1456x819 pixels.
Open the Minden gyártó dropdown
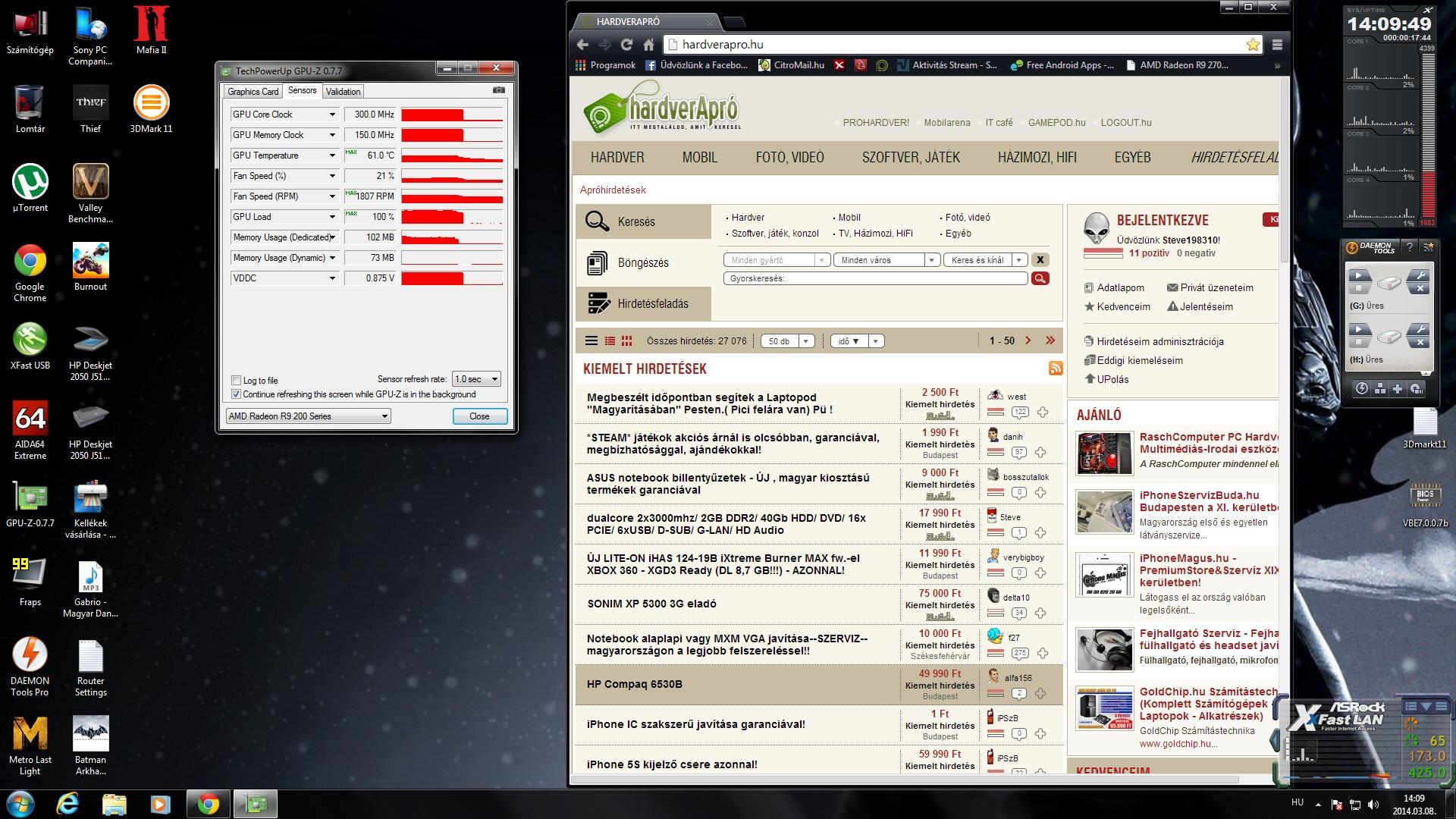click(x=777, y=260)
